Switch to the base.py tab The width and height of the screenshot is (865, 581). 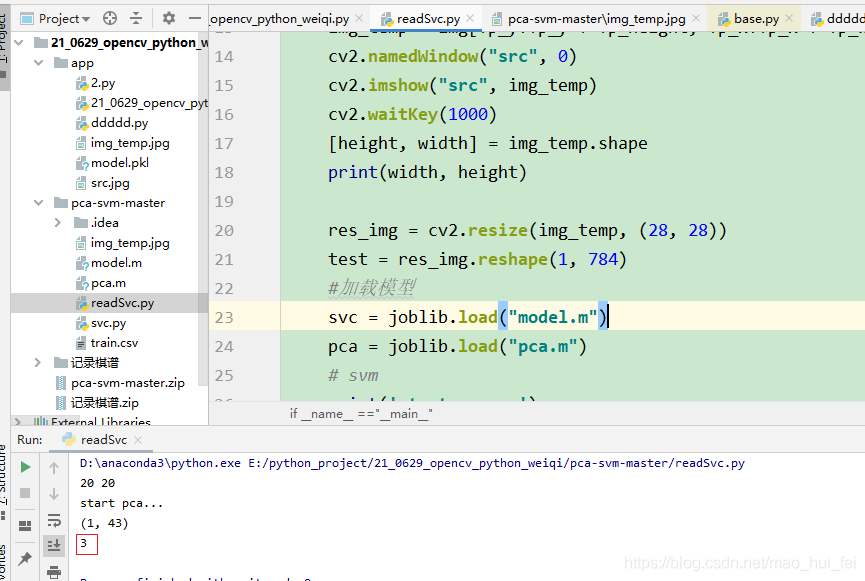click(753, 17)
